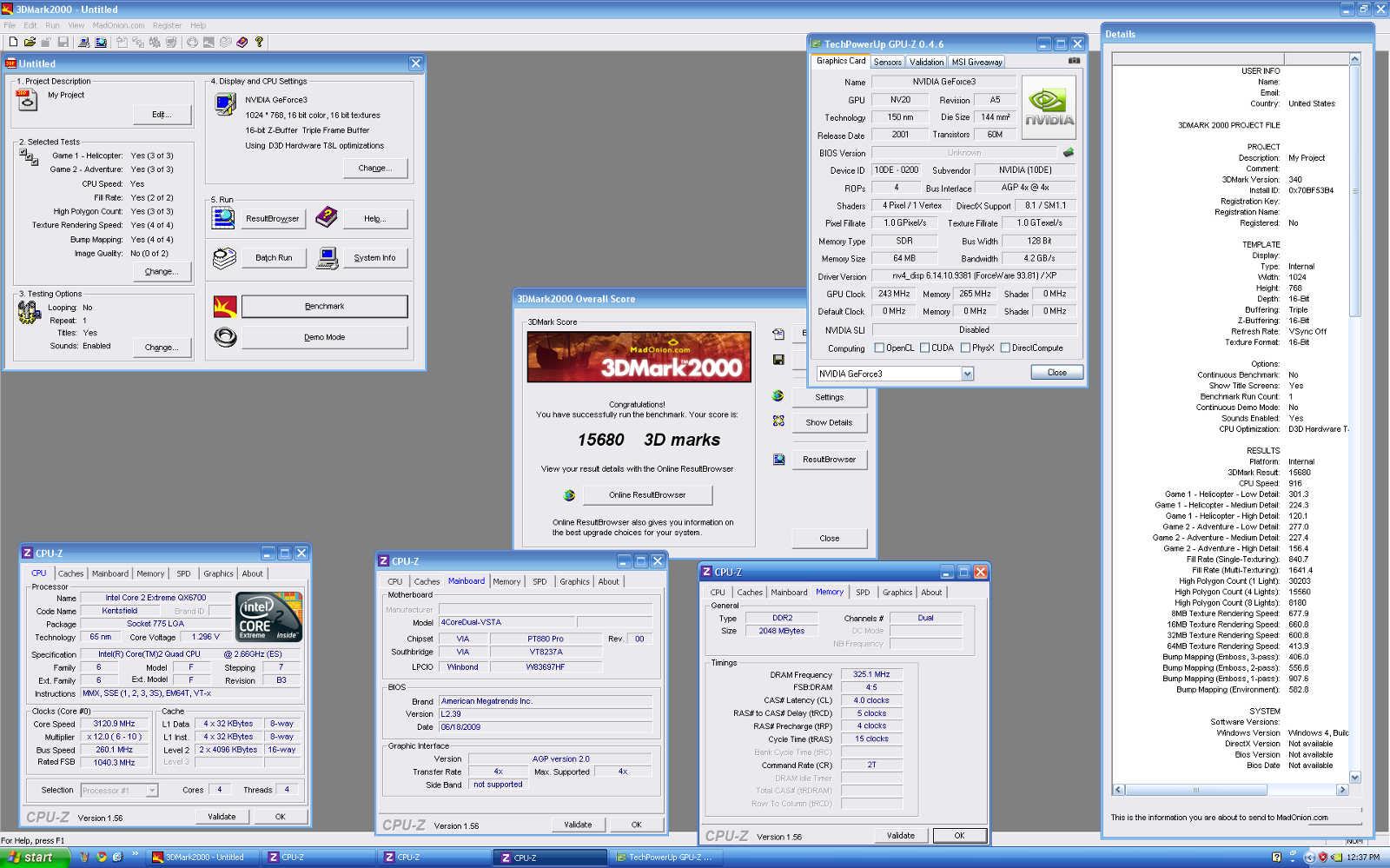Screen dimensions: 1390x868
Task: Open the MadOnion.com menu
Action: pos(118,25)
